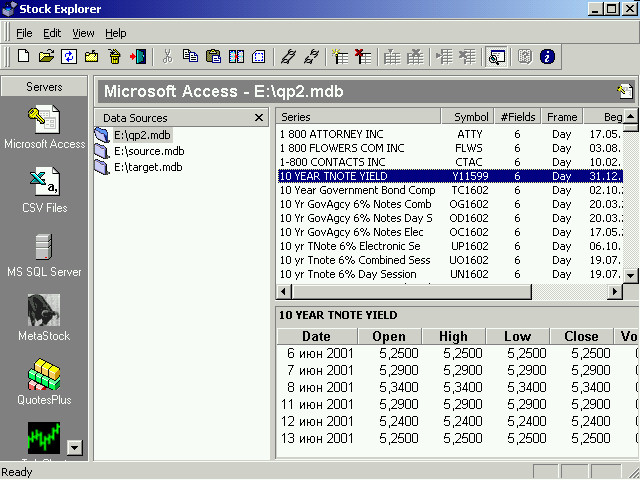
Task: Select the 10 yr Tnote 6% Day Session row
Action: (x=450, y=274)
